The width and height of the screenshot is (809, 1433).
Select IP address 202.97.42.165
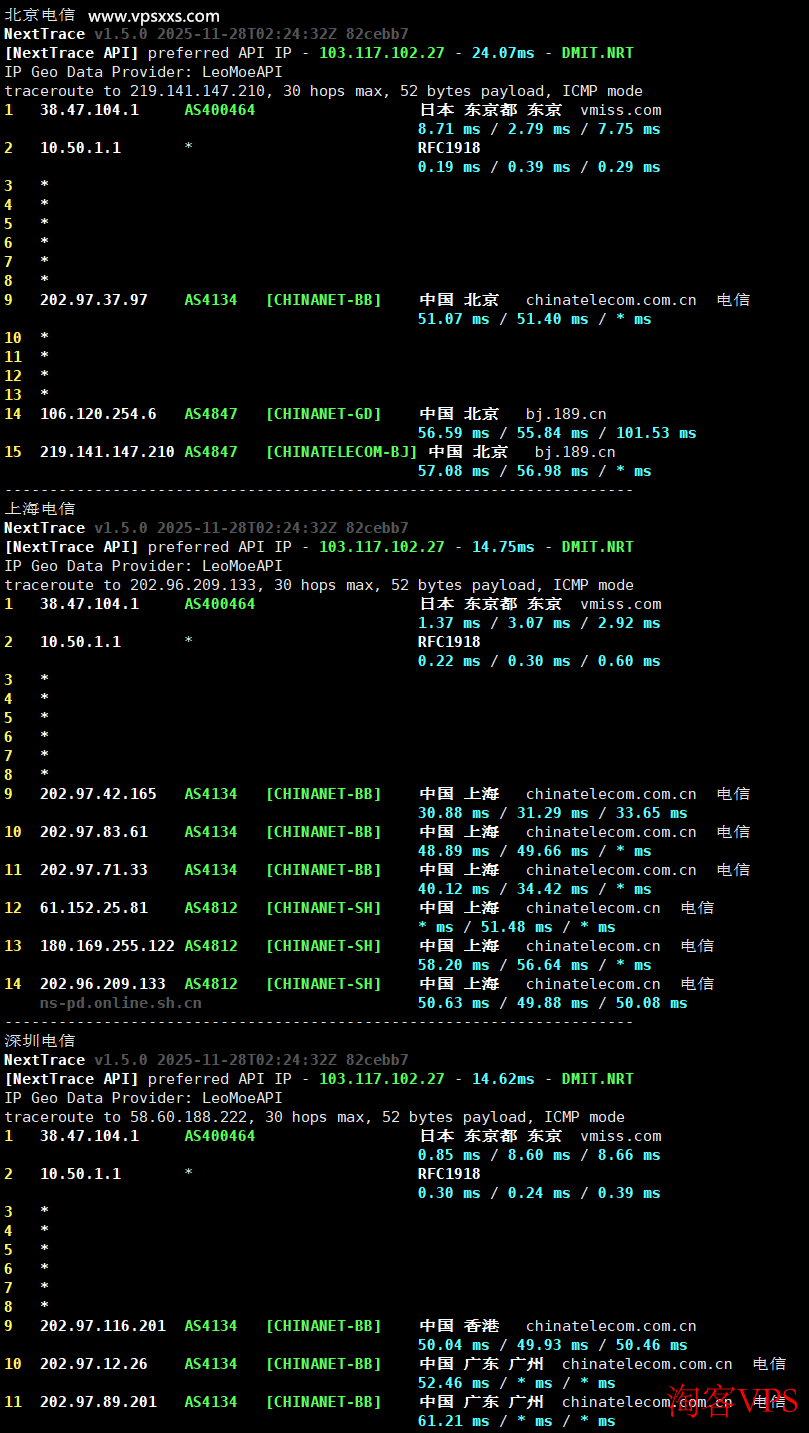98,794
